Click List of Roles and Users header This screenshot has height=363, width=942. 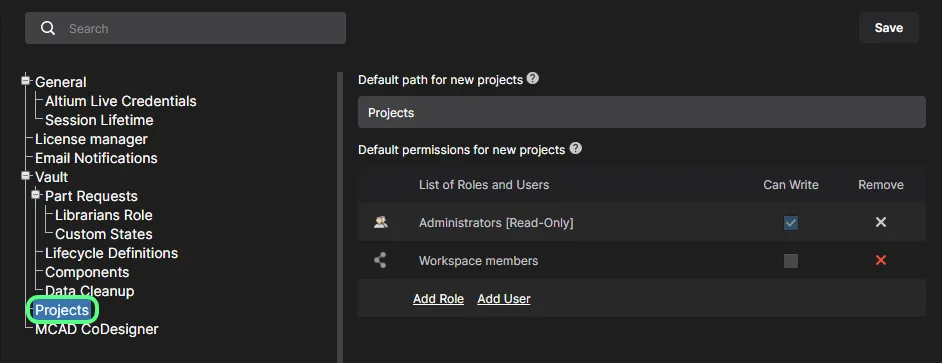click(484, 185)
